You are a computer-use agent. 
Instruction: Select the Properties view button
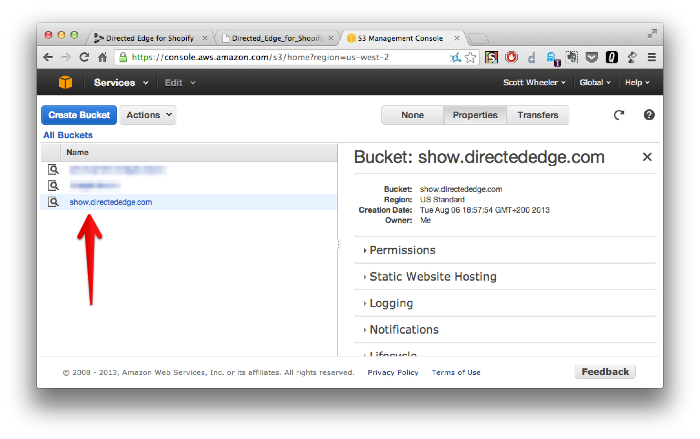pyautogui.click(x=475, y=115)
